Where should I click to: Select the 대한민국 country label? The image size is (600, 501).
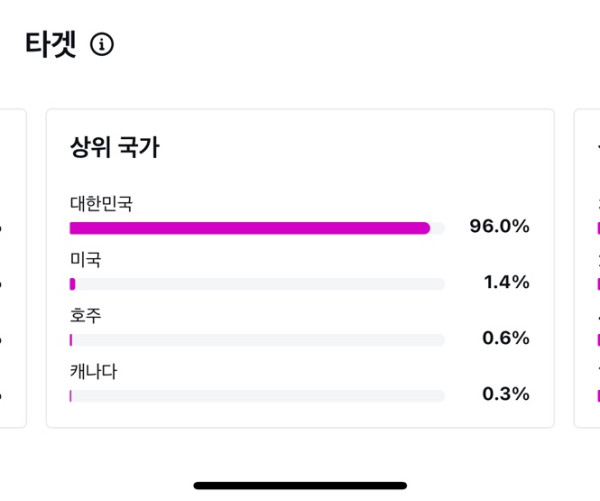point(101,204)
